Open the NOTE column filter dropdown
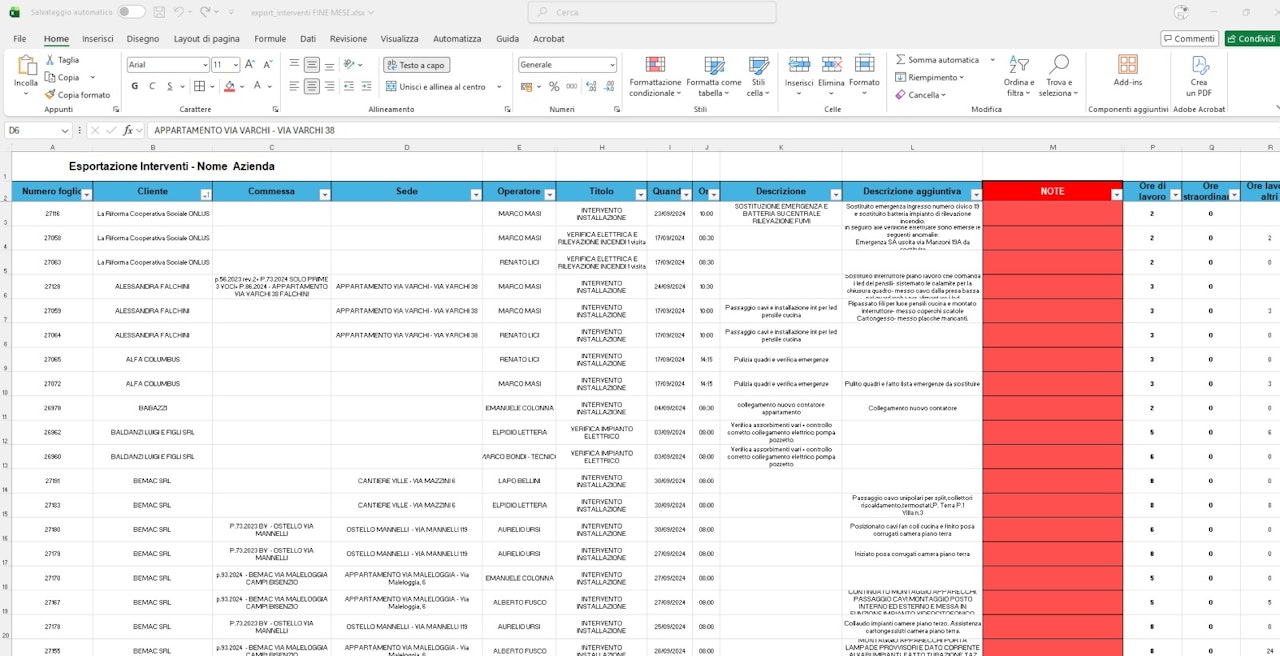Screen dimensions: 1280x656 coord(1116,194)
